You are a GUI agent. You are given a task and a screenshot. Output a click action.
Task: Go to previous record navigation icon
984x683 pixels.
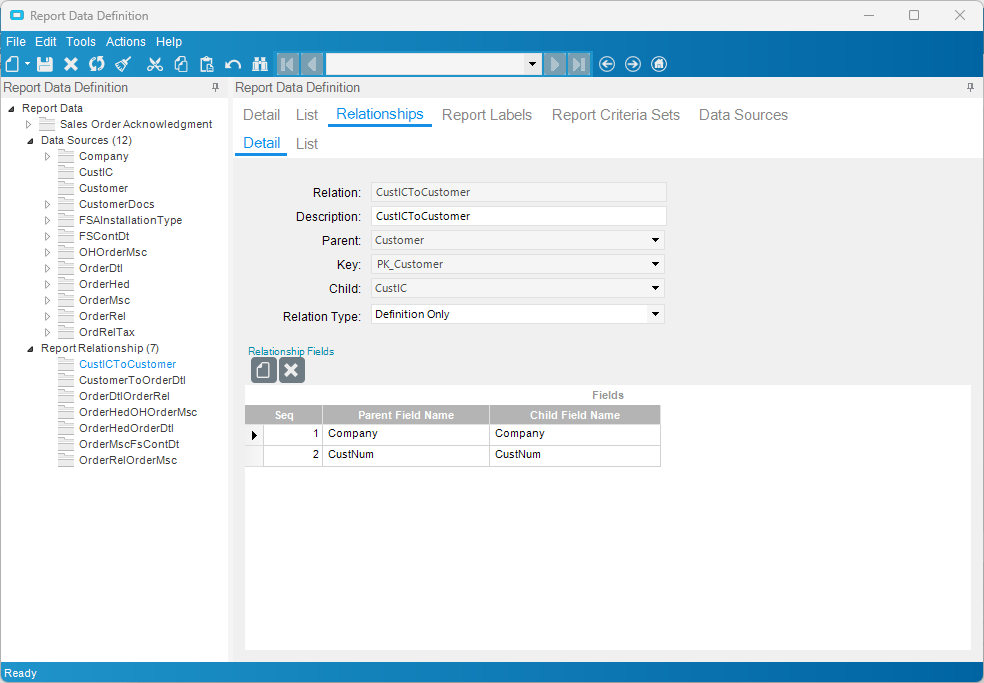click(x=313, y=64)
